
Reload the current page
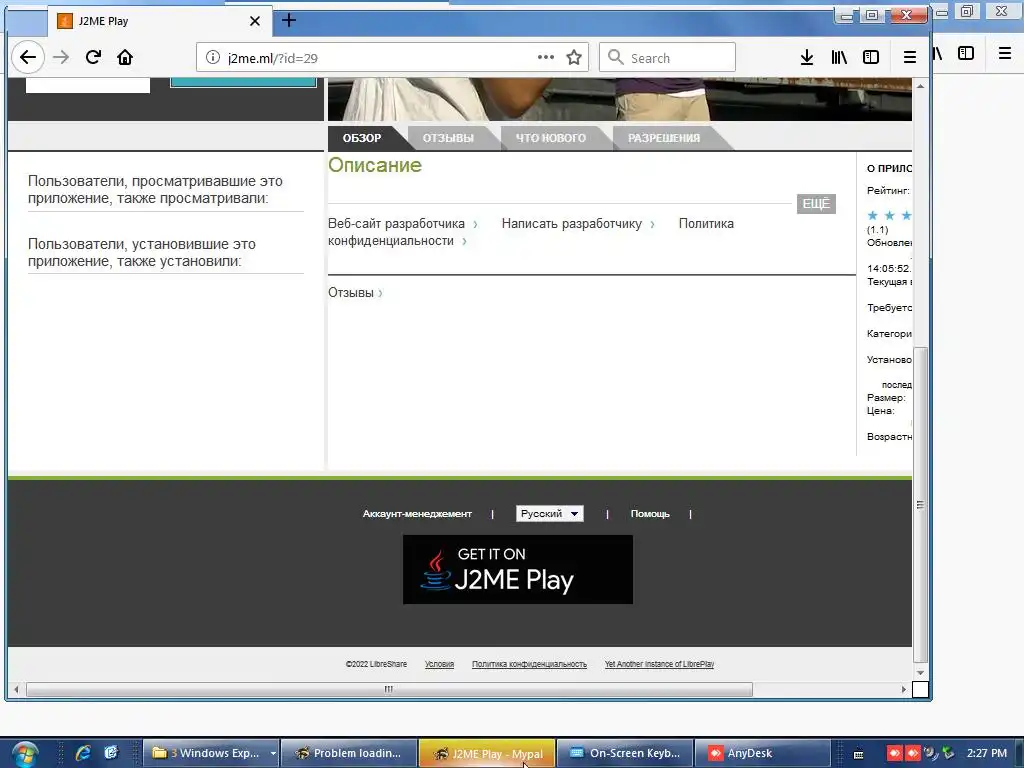pos(93,57)
